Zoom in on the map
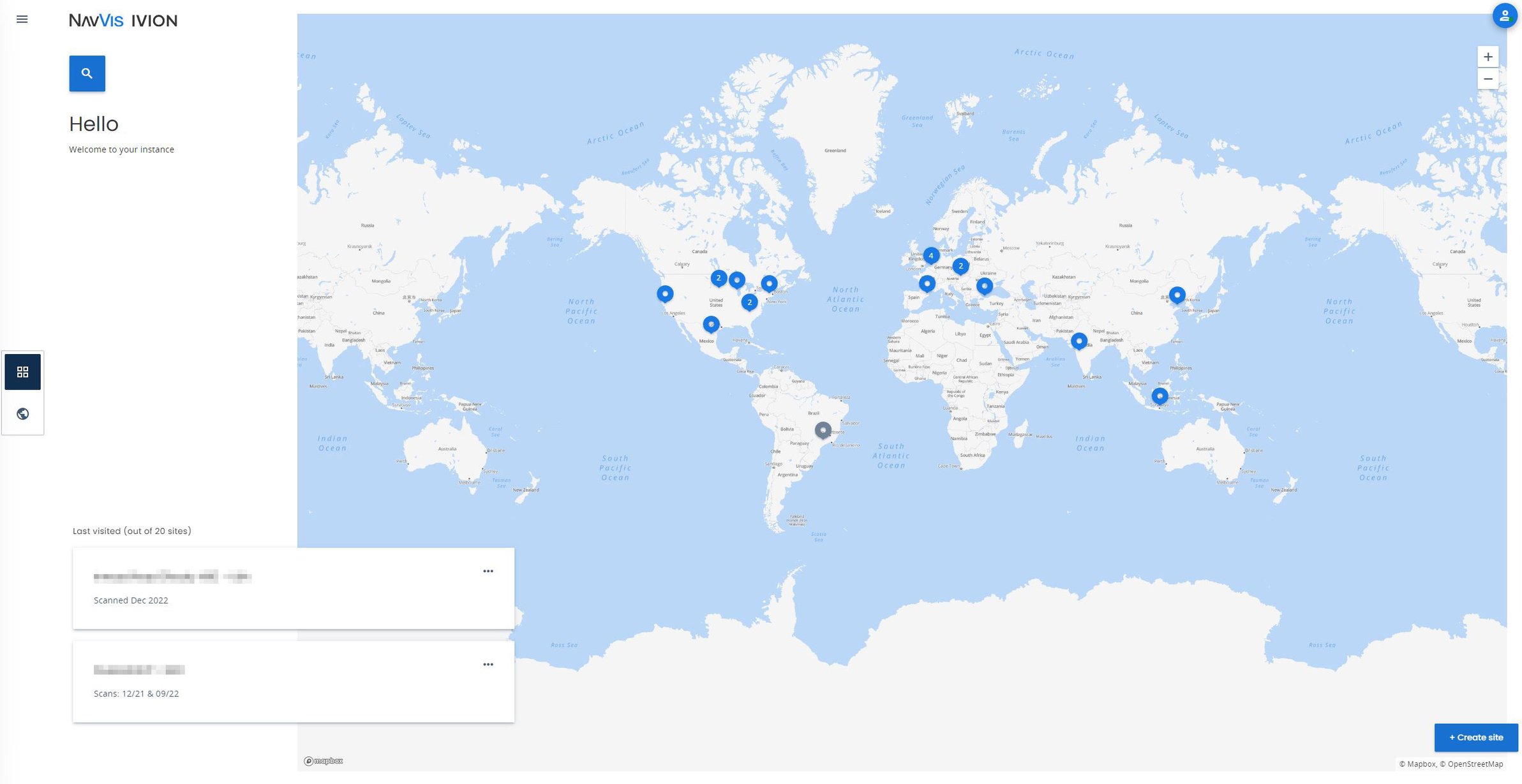This screenshot has width=1522, height=784. click(x=1488, y=57)
